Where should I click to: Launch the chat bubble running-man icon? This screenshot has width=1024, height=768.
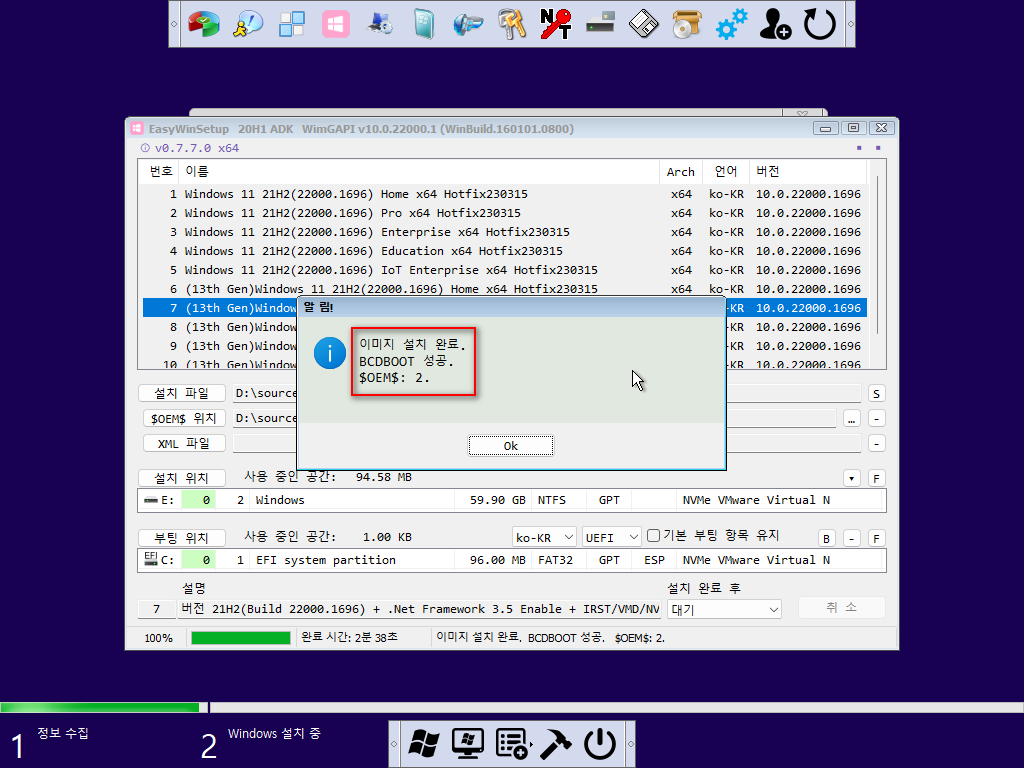[248, 24]
